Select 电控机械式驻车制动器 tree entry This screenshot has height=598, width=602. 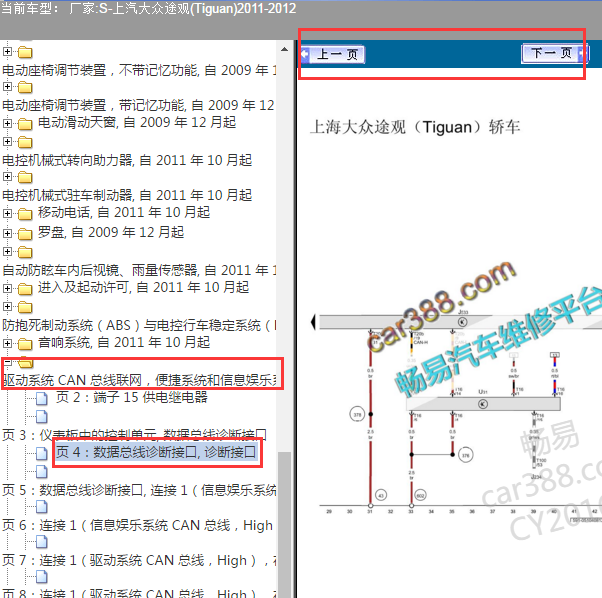(x=127, y=195)
